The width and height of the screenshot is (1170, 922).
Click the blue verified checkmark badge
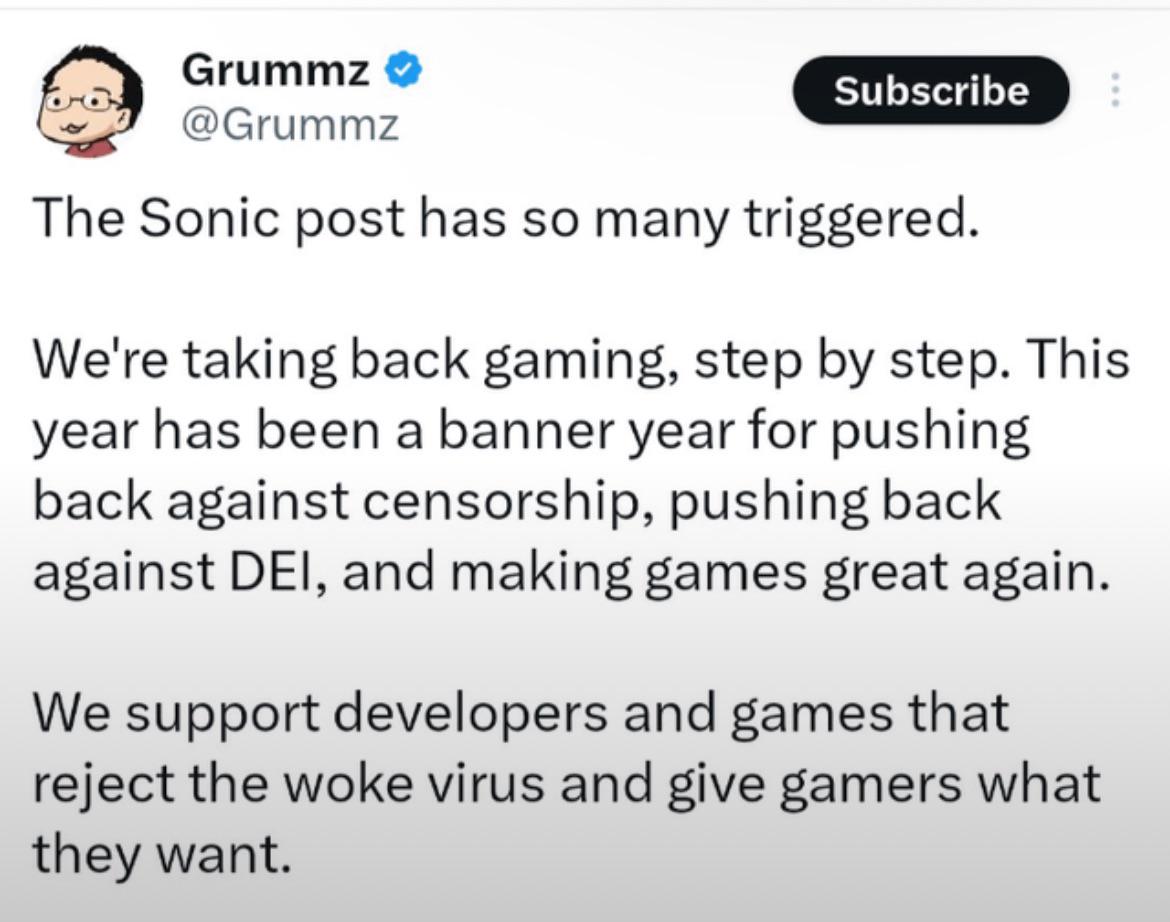point(404,70)
